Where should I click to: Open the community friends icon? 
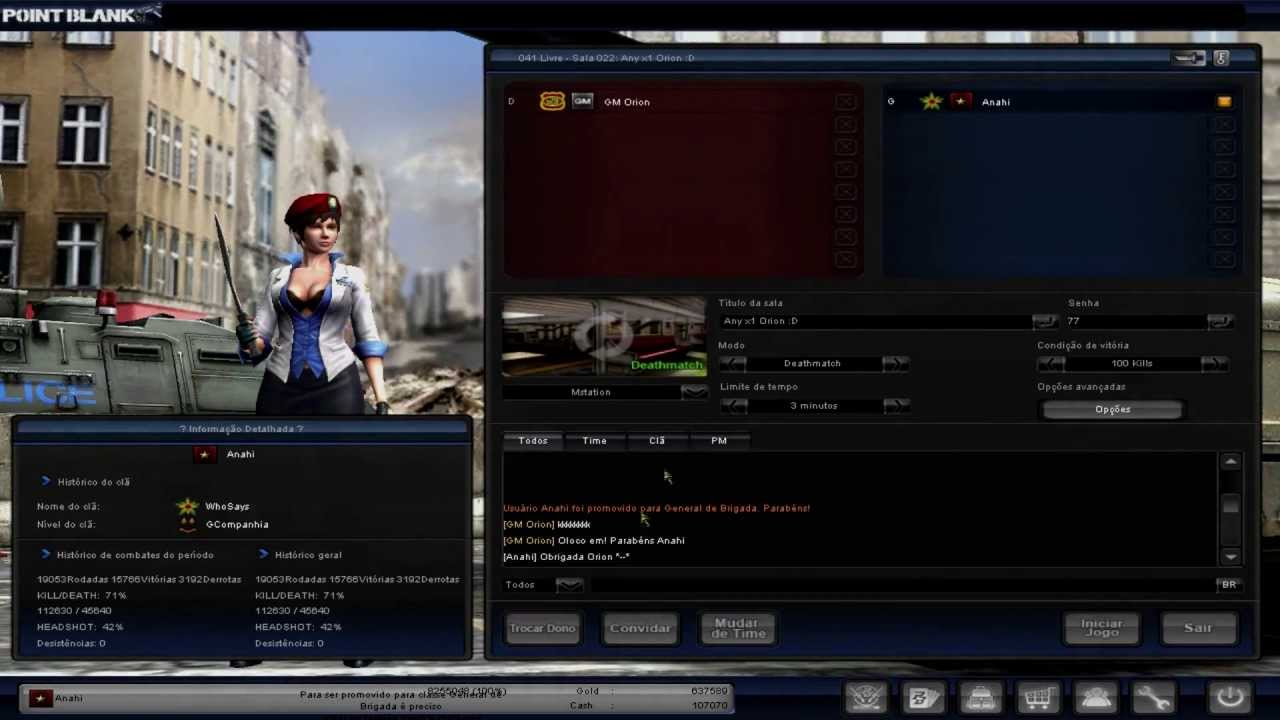point(1095,697)
